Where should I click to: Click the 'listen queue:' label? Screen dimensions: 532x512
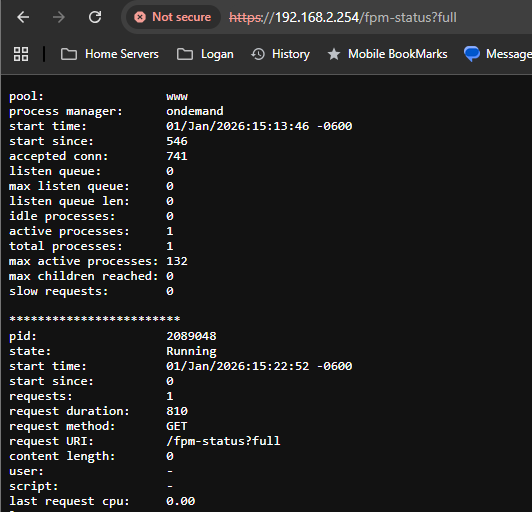coord(55,171)
